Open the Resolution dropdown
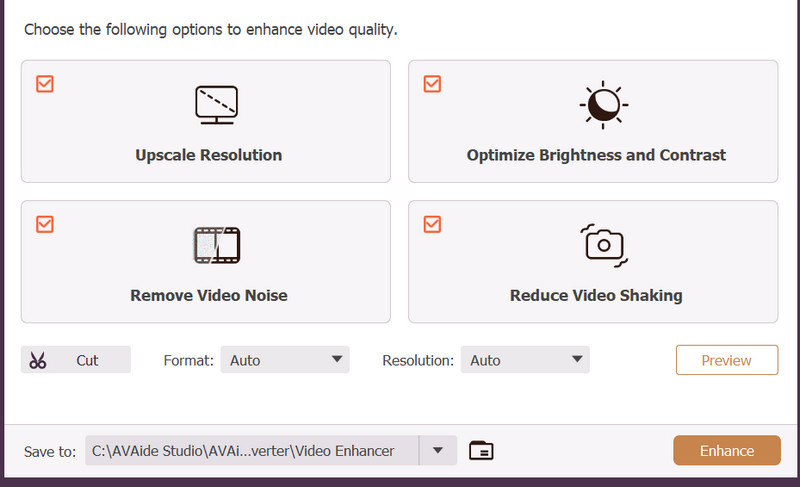 525,360
